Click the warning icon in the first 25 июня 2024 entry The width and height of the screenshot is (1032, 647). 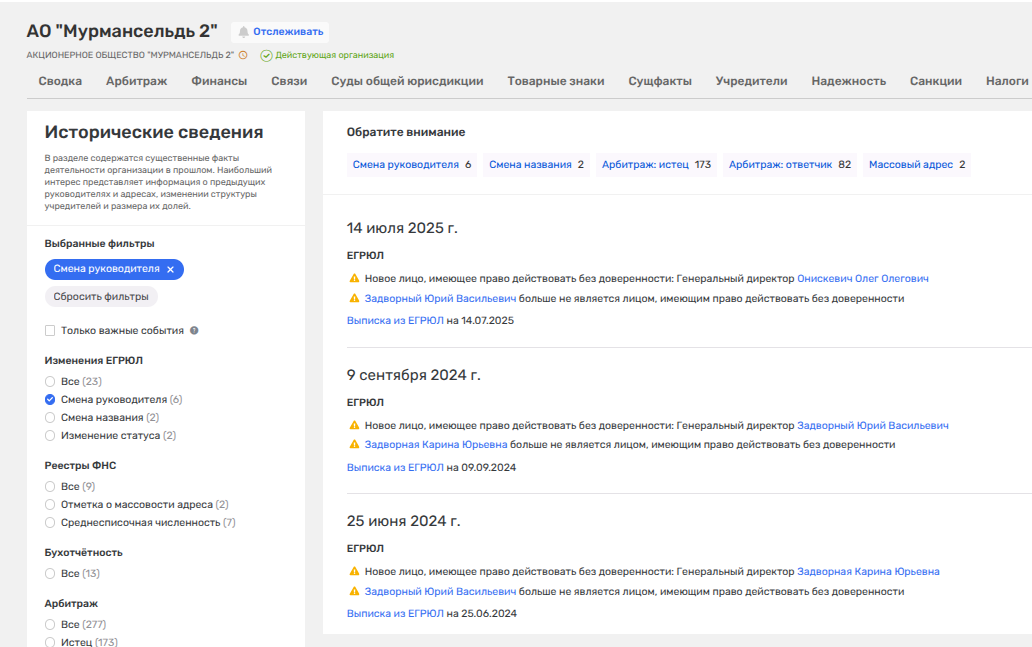point(353,572)
